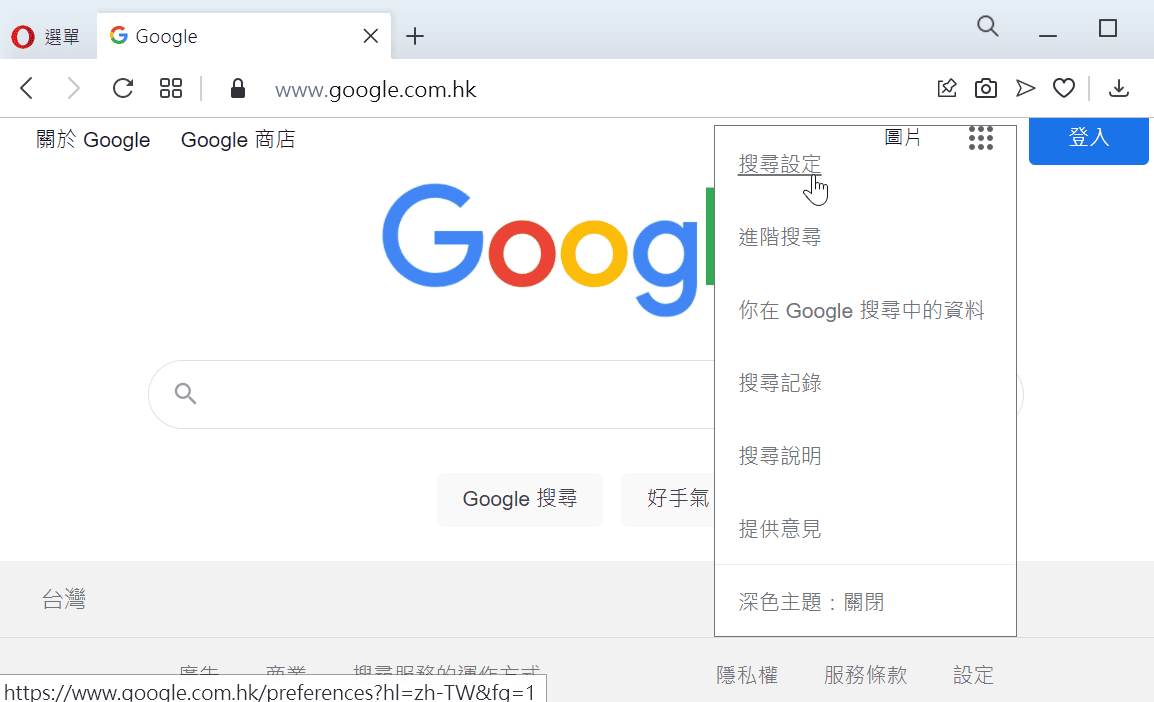The image size is (1154, 702).
Task: Open a new tab with plus button
Action: [x=415, y=36]
